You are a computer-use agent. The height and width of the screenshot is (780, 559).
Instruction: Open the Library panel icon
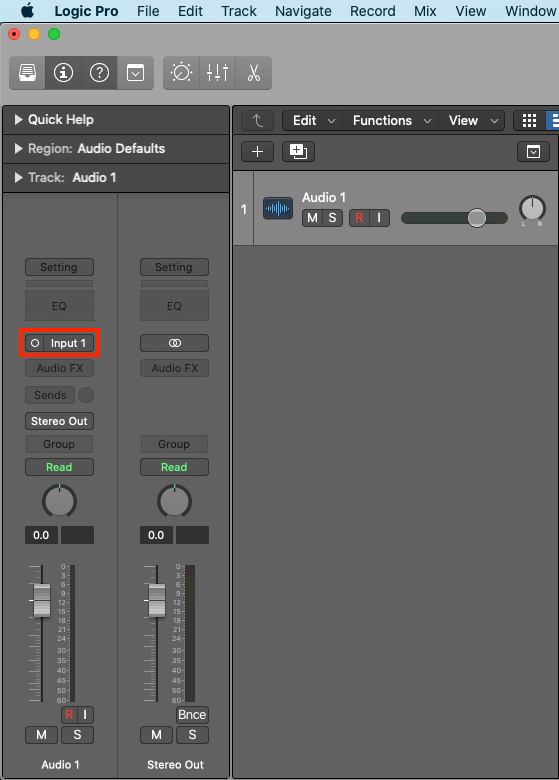[x=27, y=73]
